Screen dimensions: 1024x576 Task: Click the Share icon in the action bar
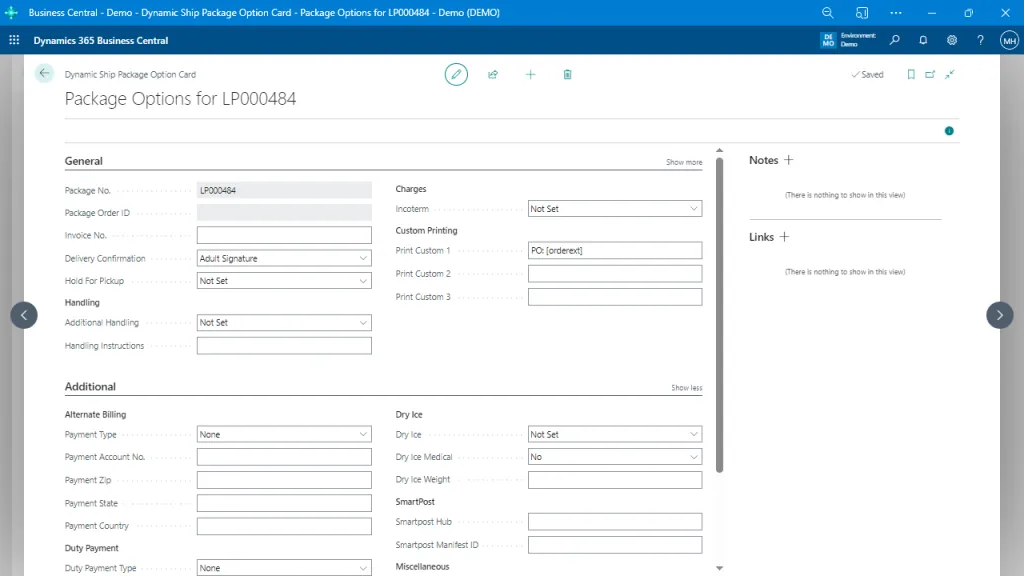coord(493,74)
